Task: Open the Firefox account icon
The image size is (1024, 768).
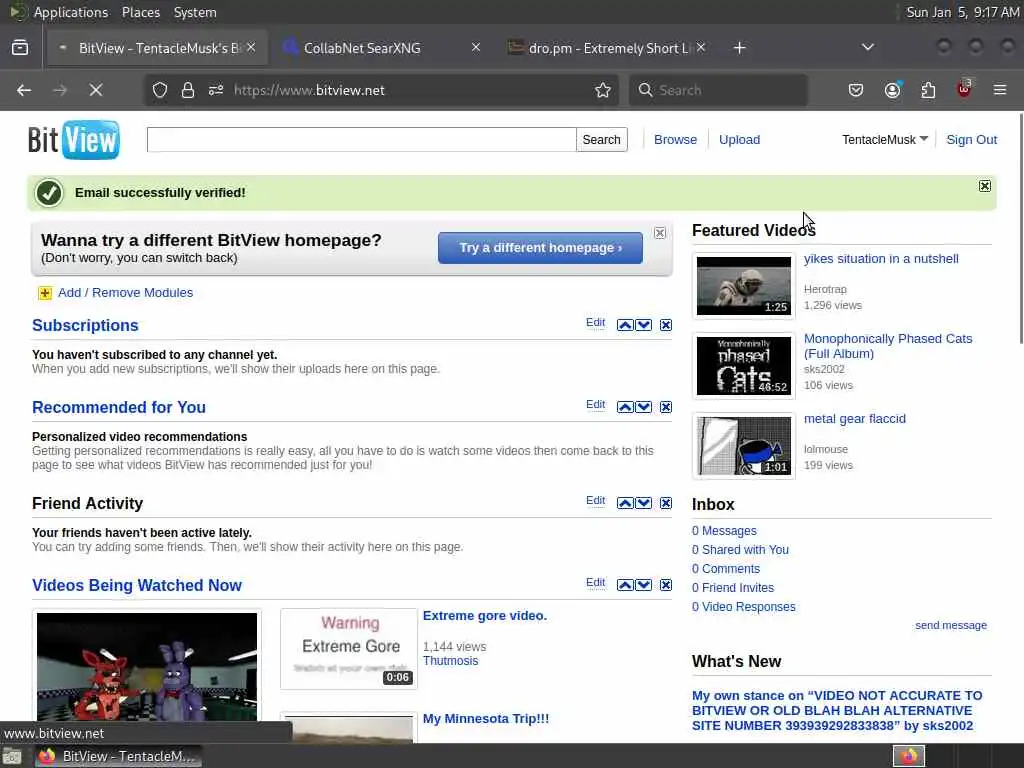Action: (x=892, y=90)
